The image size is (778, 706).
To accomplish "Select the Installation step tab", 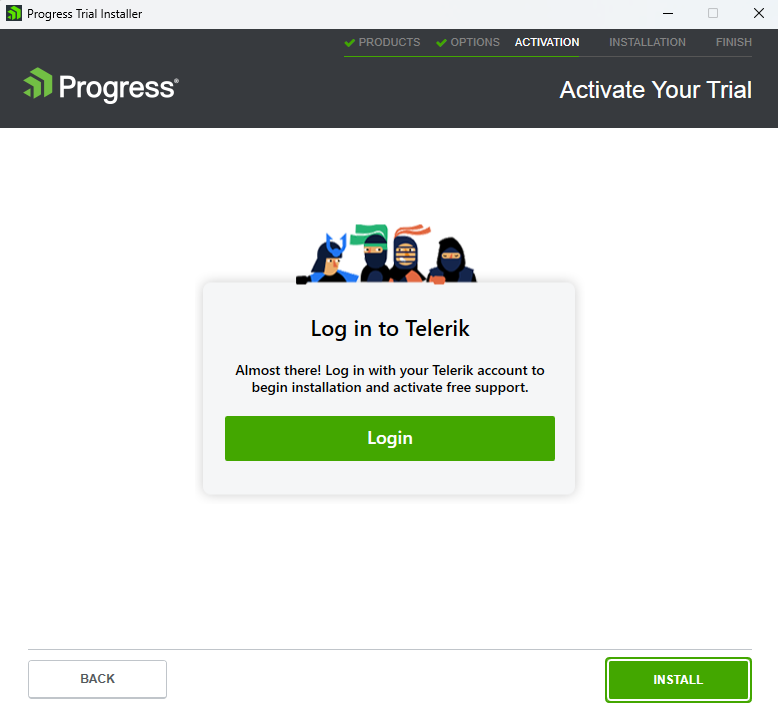I will tap(647, 42).
